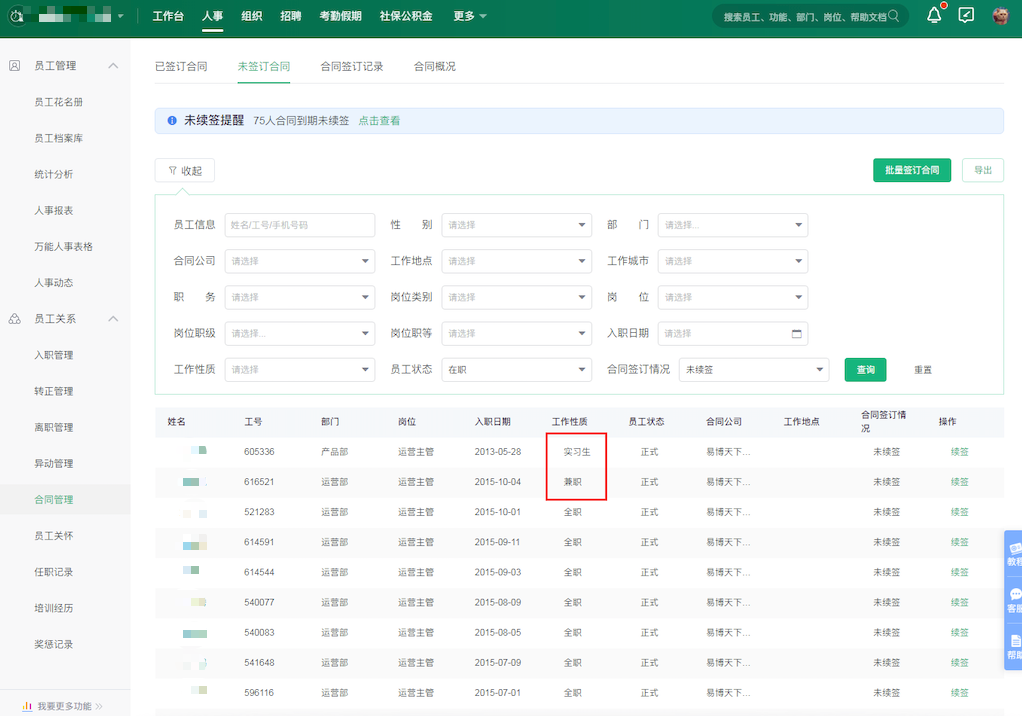Click the company logo icon
Screen dimensions: 1022x716
pyautogui.click(x=16, y=16)
